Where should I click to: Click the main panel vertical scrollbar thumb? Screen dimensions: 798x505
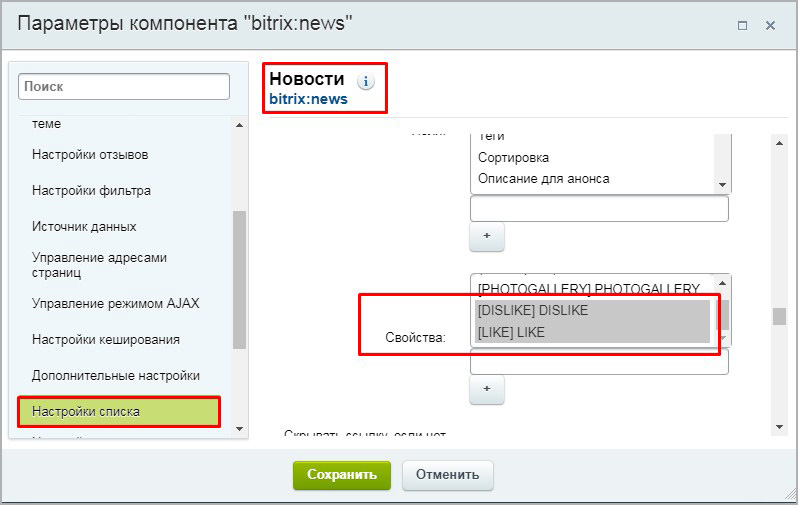779,315
